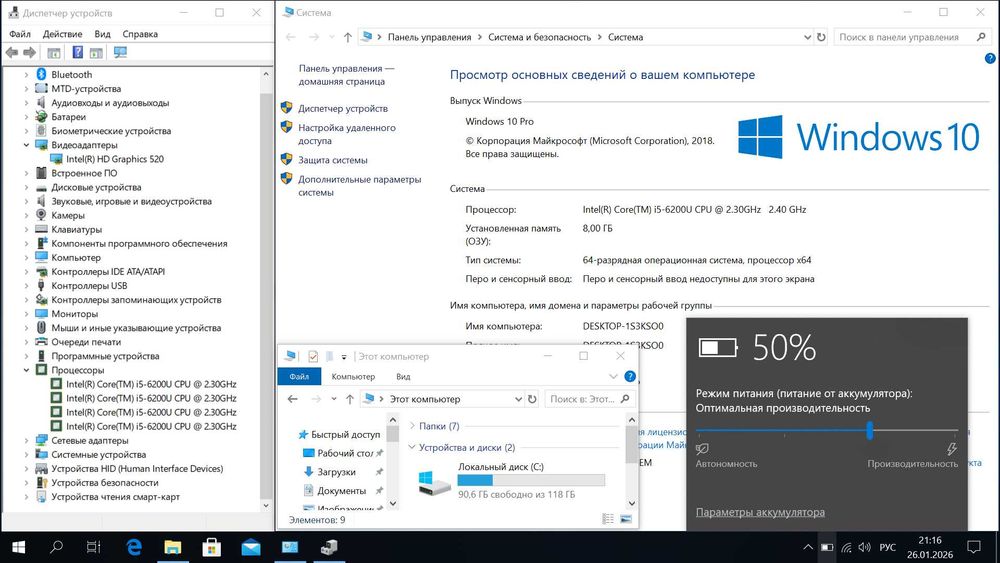1000x563 pixels.
Task: Click the up arrow in Система window
Action: coord(348,37)
